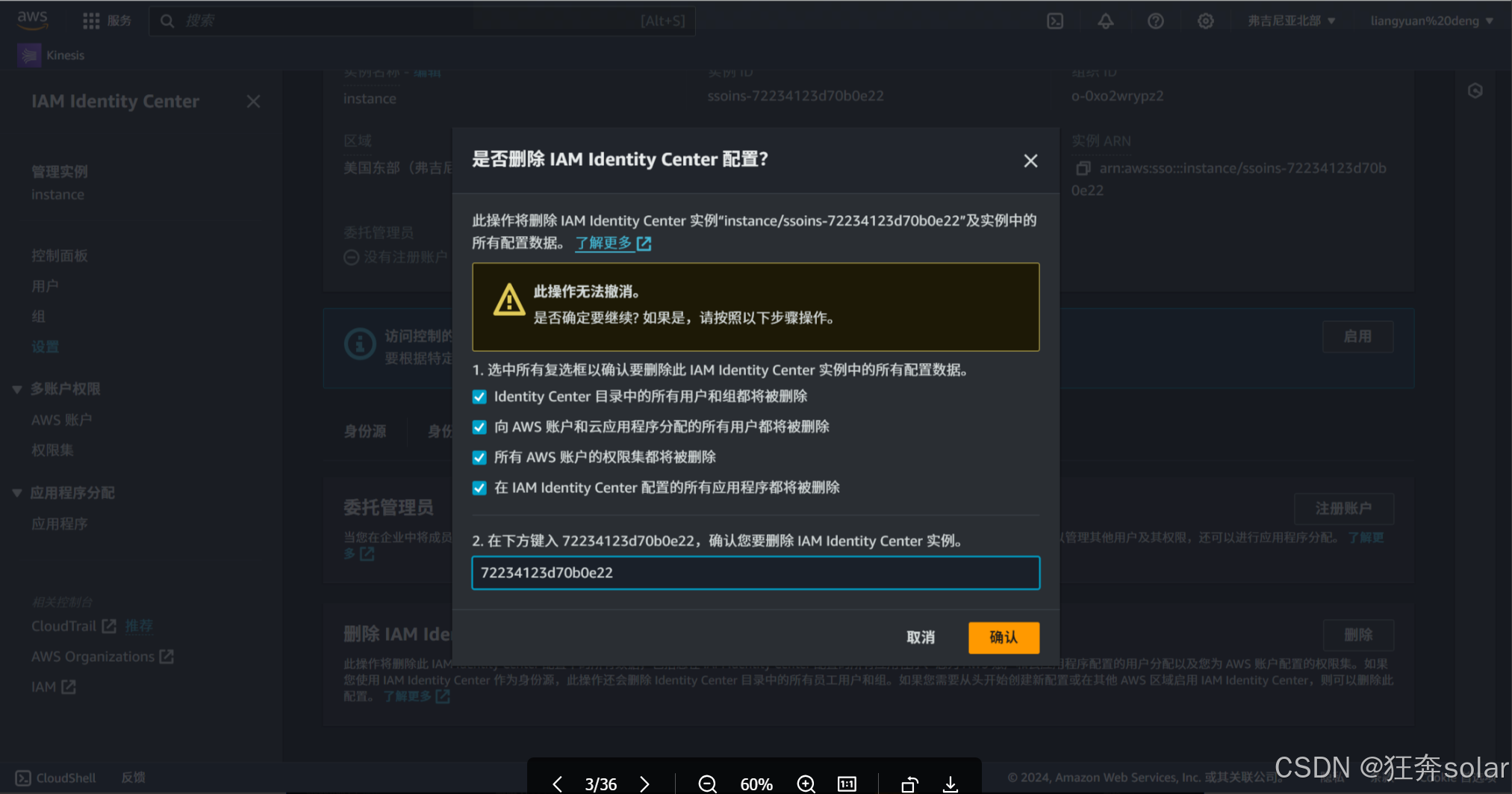The height and width of the screenshot is (794, 1512).
Task: Open AWS 账户 in sidebar
Action: coord(62,420)
